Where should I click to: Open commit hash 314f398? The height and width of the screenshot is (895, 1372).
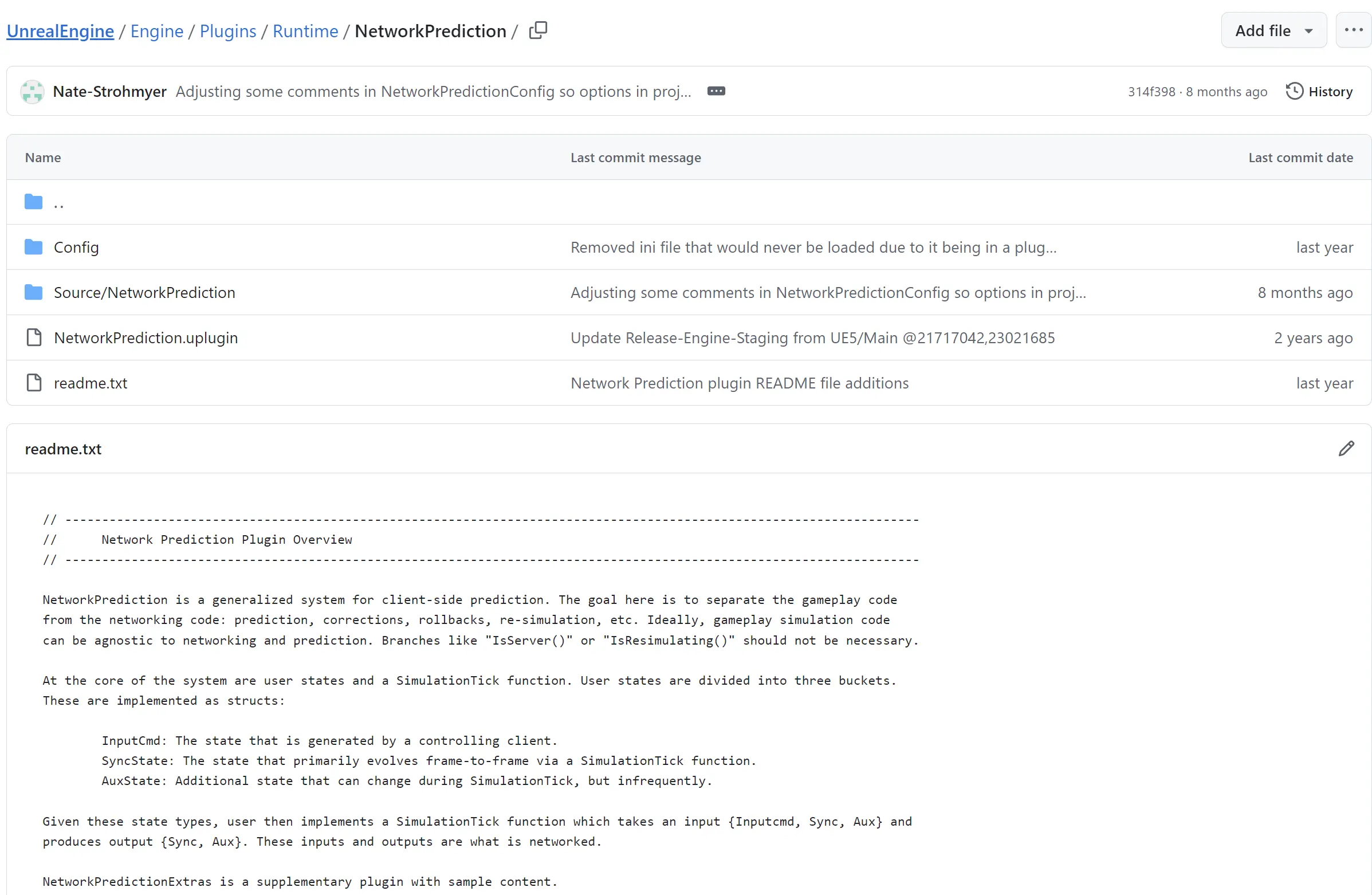click(1151, 92)
